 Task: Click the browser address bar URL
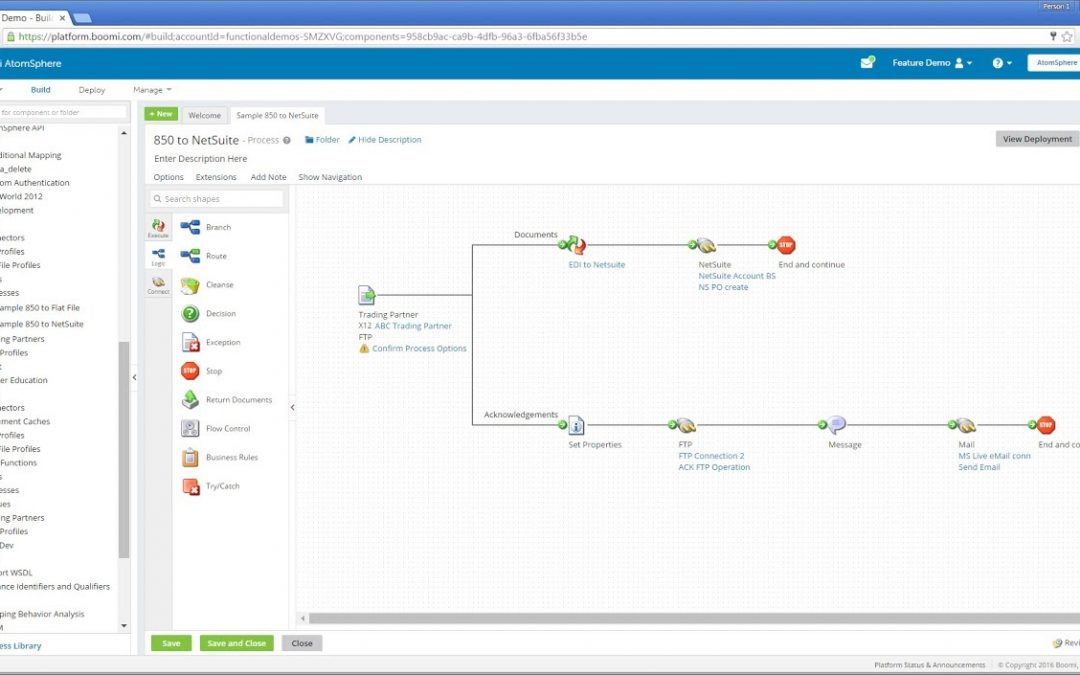(x=303, y=37)
